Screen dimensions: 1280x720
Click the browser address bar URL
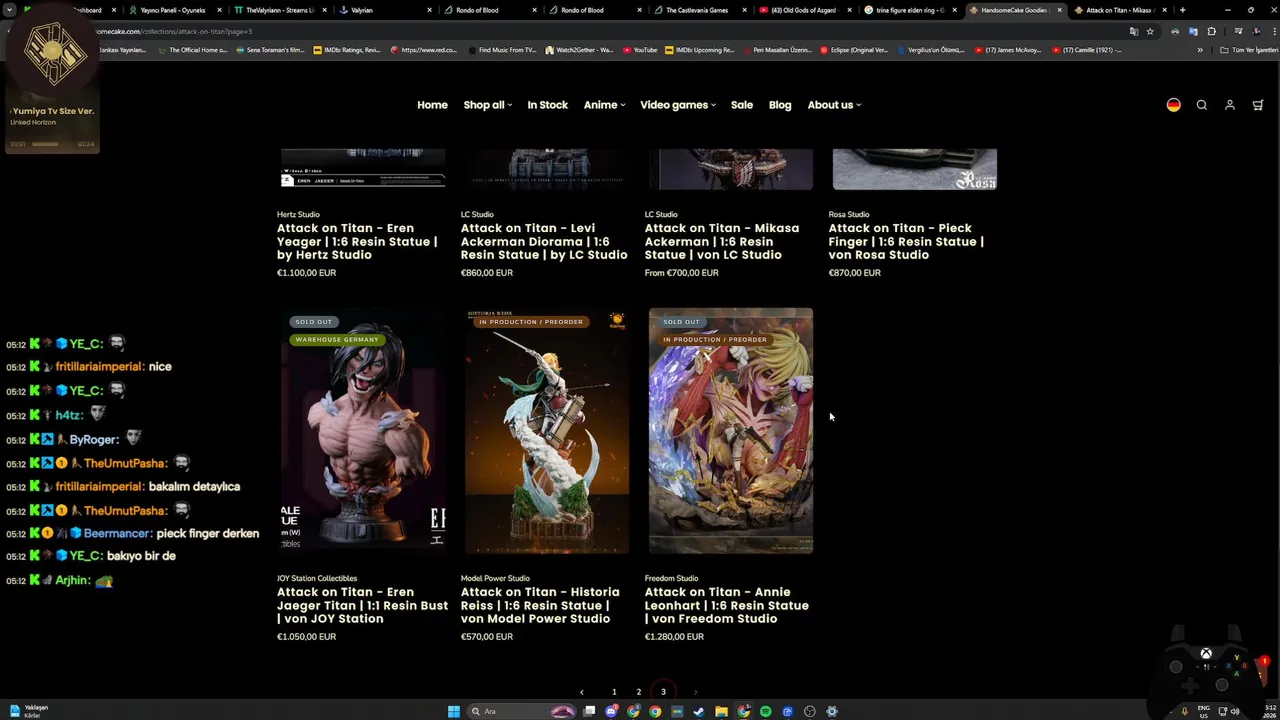click(x=175, y=31)
